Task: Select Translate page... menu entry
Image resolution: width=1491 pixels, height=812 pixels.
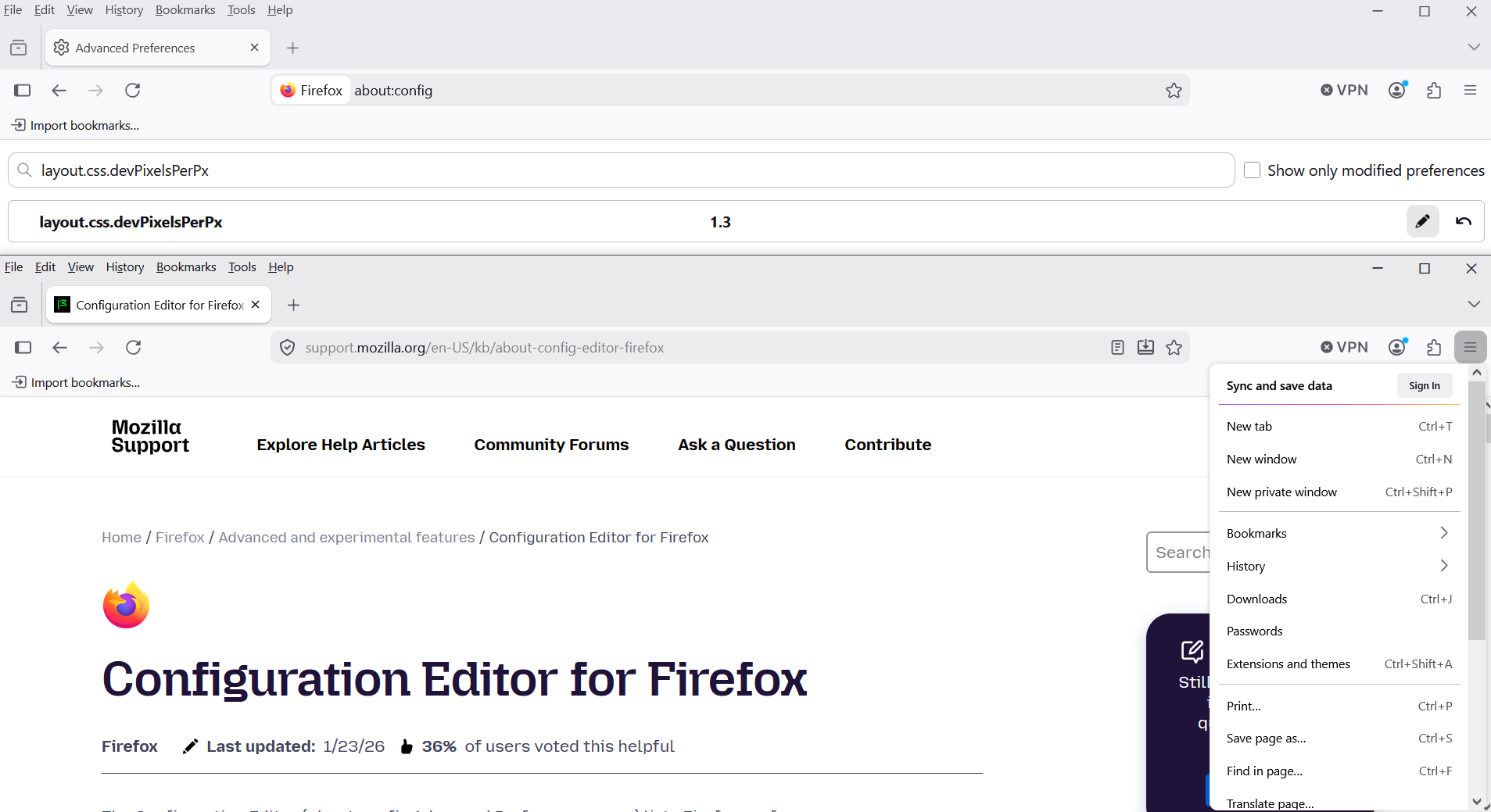Action: tap(1339, 803)
